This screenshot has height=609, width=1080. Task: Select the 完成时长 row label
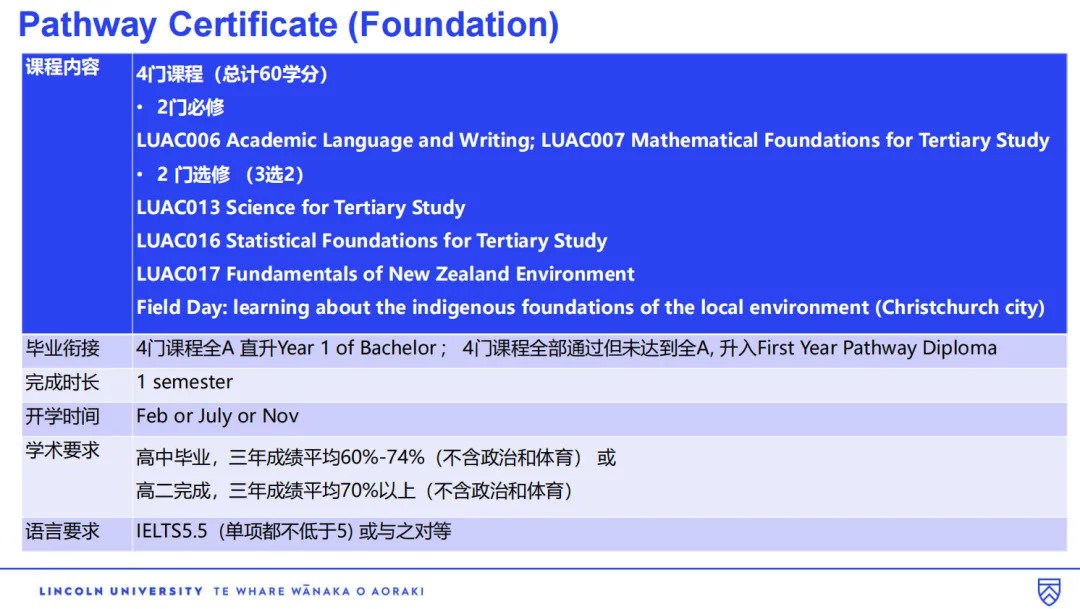(x=62, y=382)
